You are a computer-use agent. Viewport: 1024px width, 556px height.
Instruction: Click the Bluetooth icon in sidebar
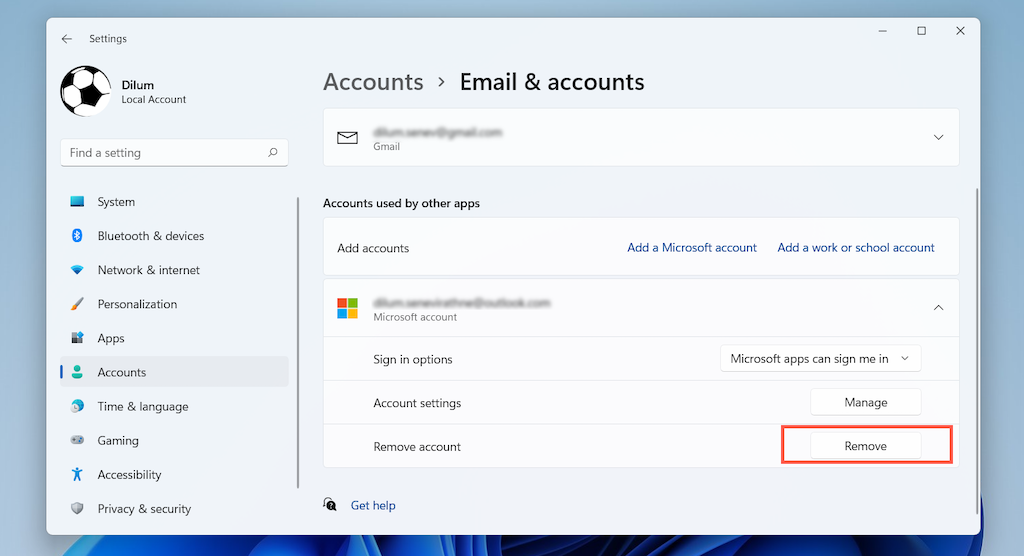pos(78,236)
